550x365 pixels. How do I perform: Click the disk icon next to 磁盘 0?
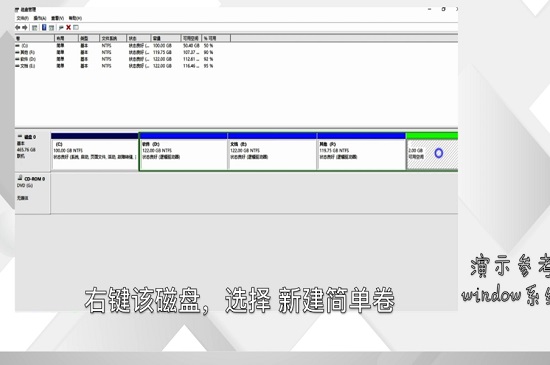(x=20, y=136)
